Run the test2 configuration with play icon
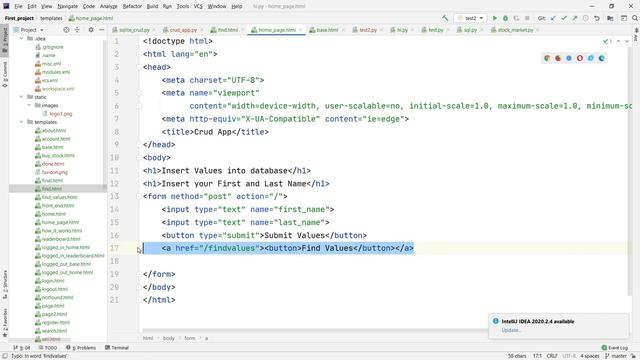The width and height of the screenshot is (640, 360). tap(495, 18)
